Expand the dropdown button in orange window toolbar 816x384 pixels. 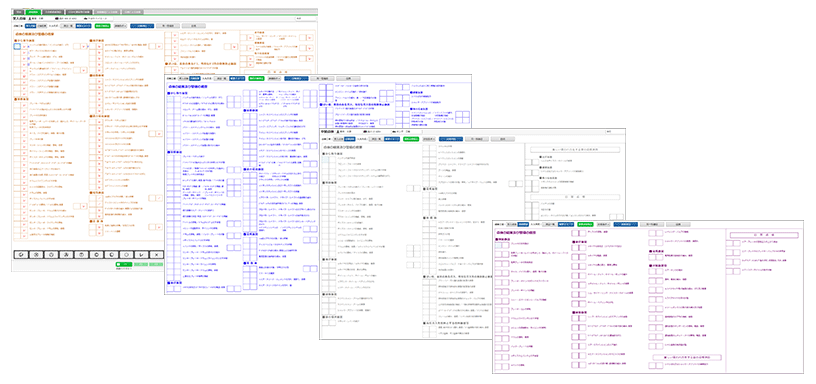click(120, 25)
